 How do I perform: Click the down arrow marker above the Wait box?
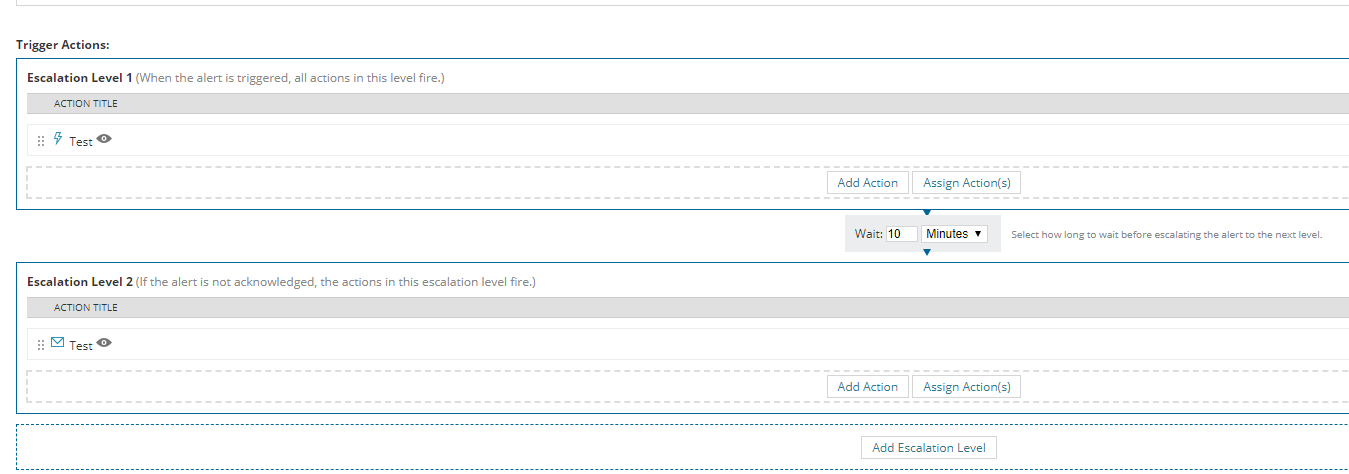(x=927, y=212)
